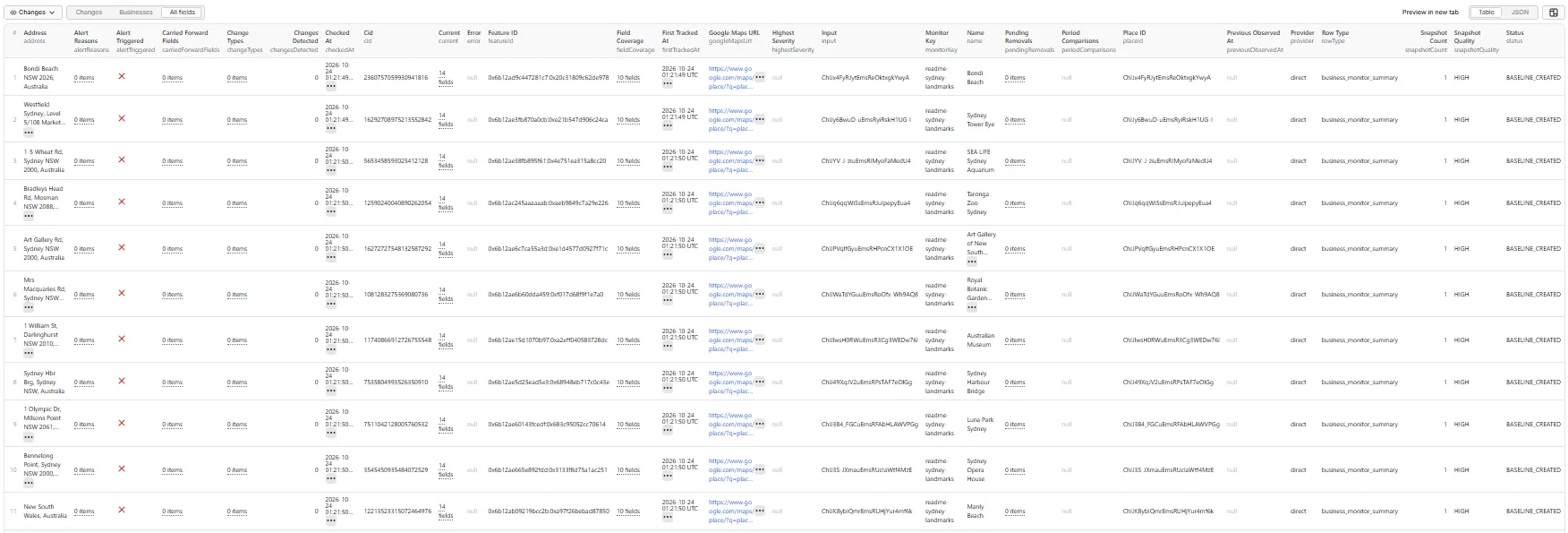Expand Bradleys Head Rd address ellipsis

[x=29, y=216]
